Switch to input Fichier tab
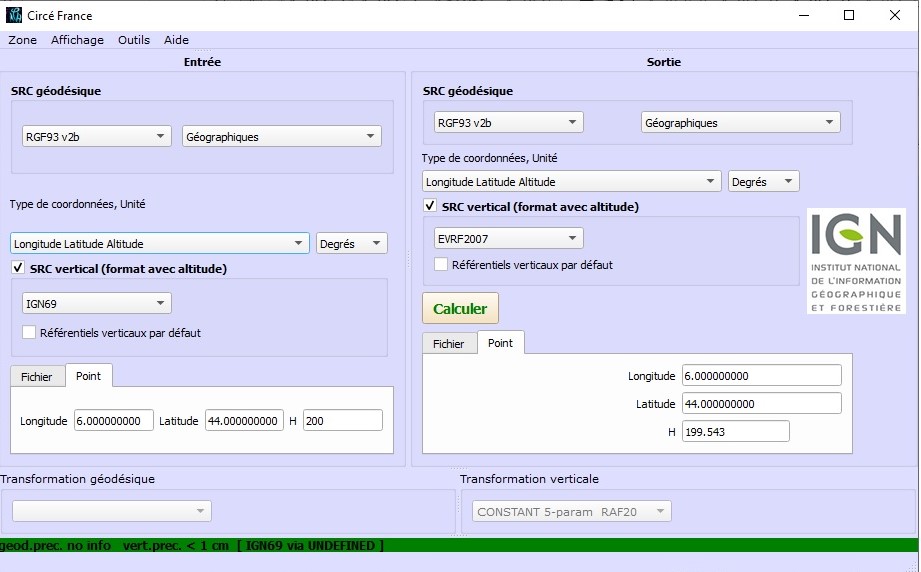Screen dimensions: 921x572 tap(37, 377)
